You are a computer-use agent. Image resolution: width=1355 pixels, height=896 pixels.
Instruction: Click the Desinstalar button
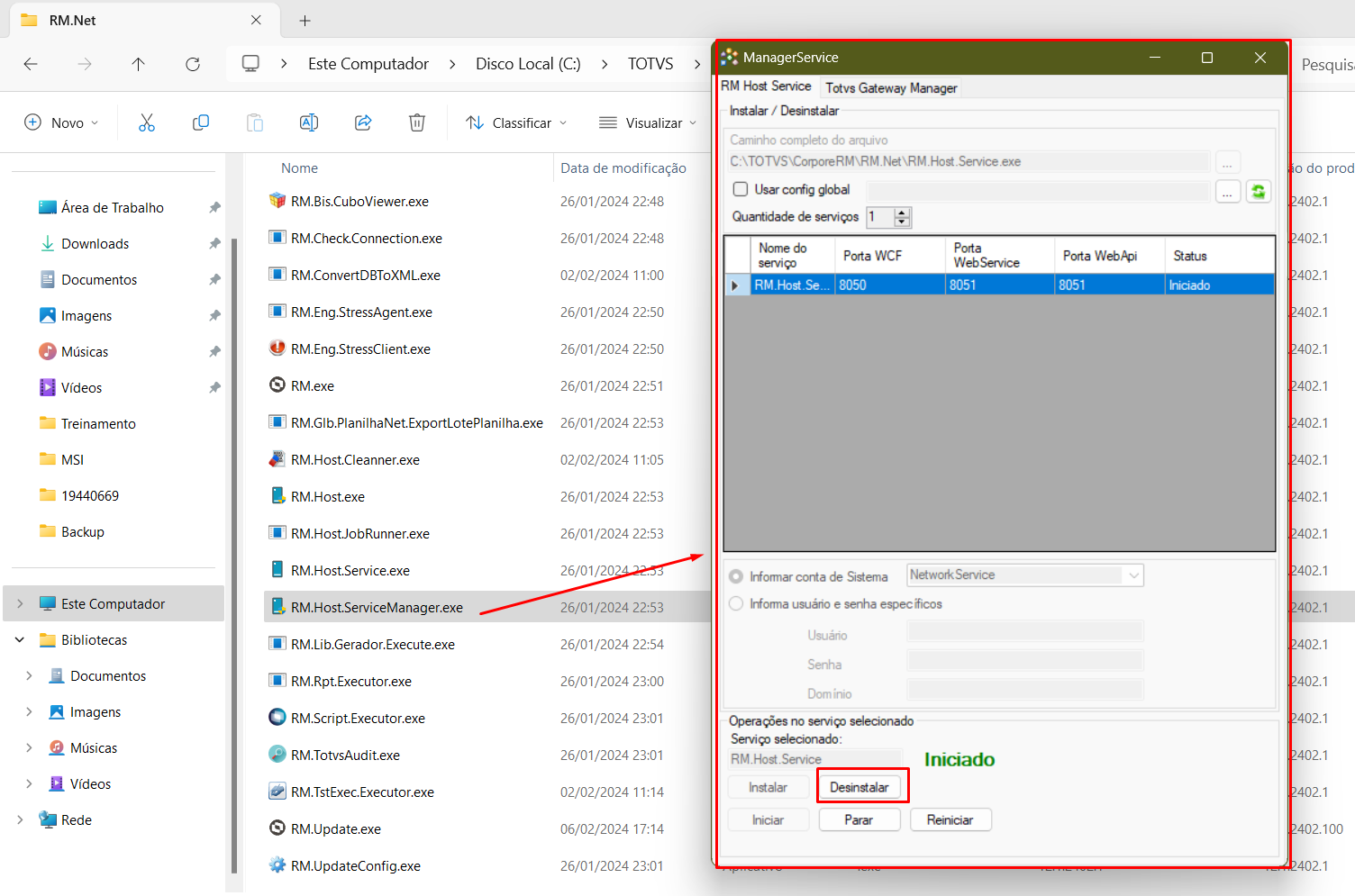(859, 787)
